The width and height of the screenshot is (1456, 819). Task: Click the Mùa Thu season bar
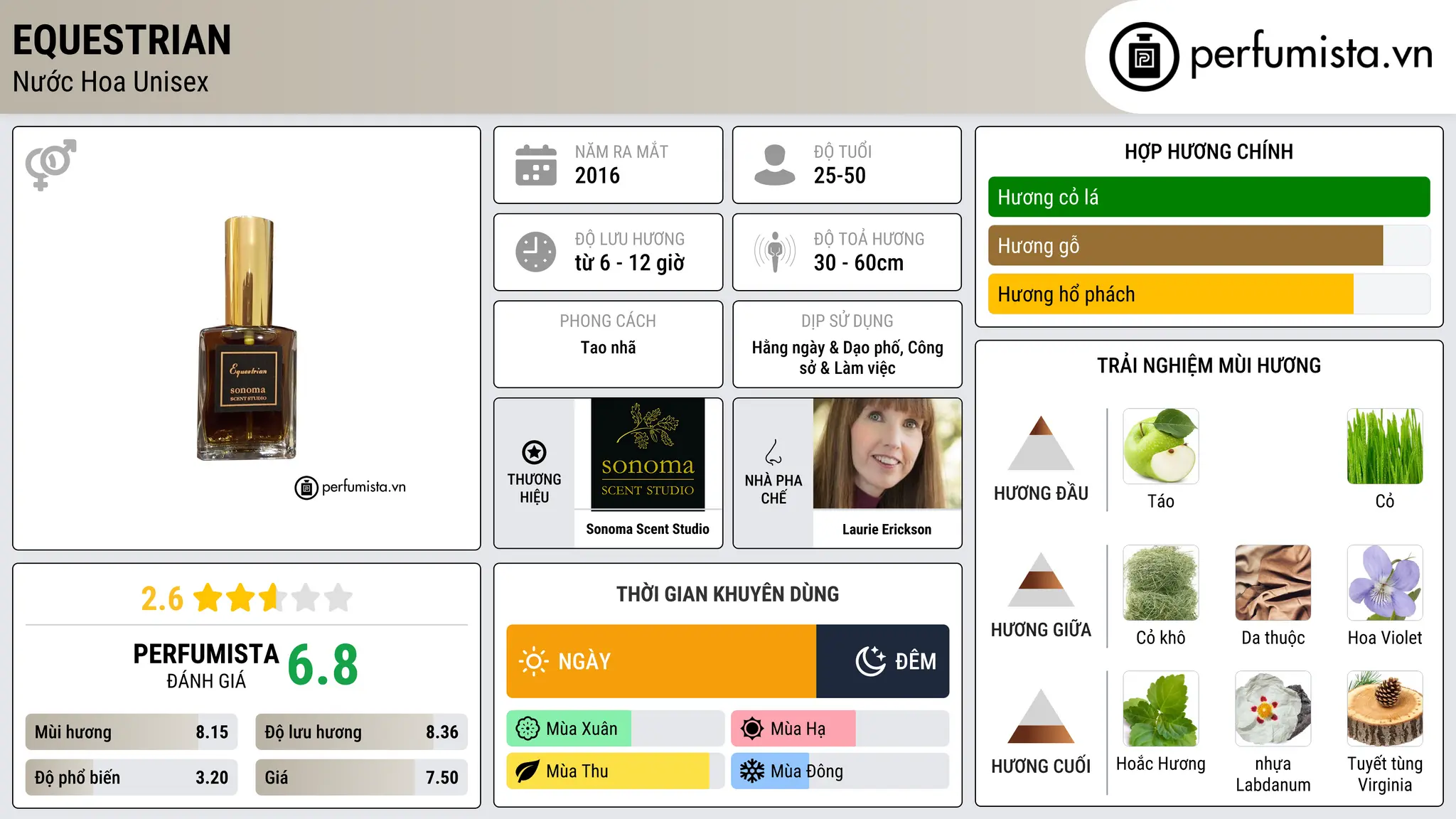click(x=615, y=771)
